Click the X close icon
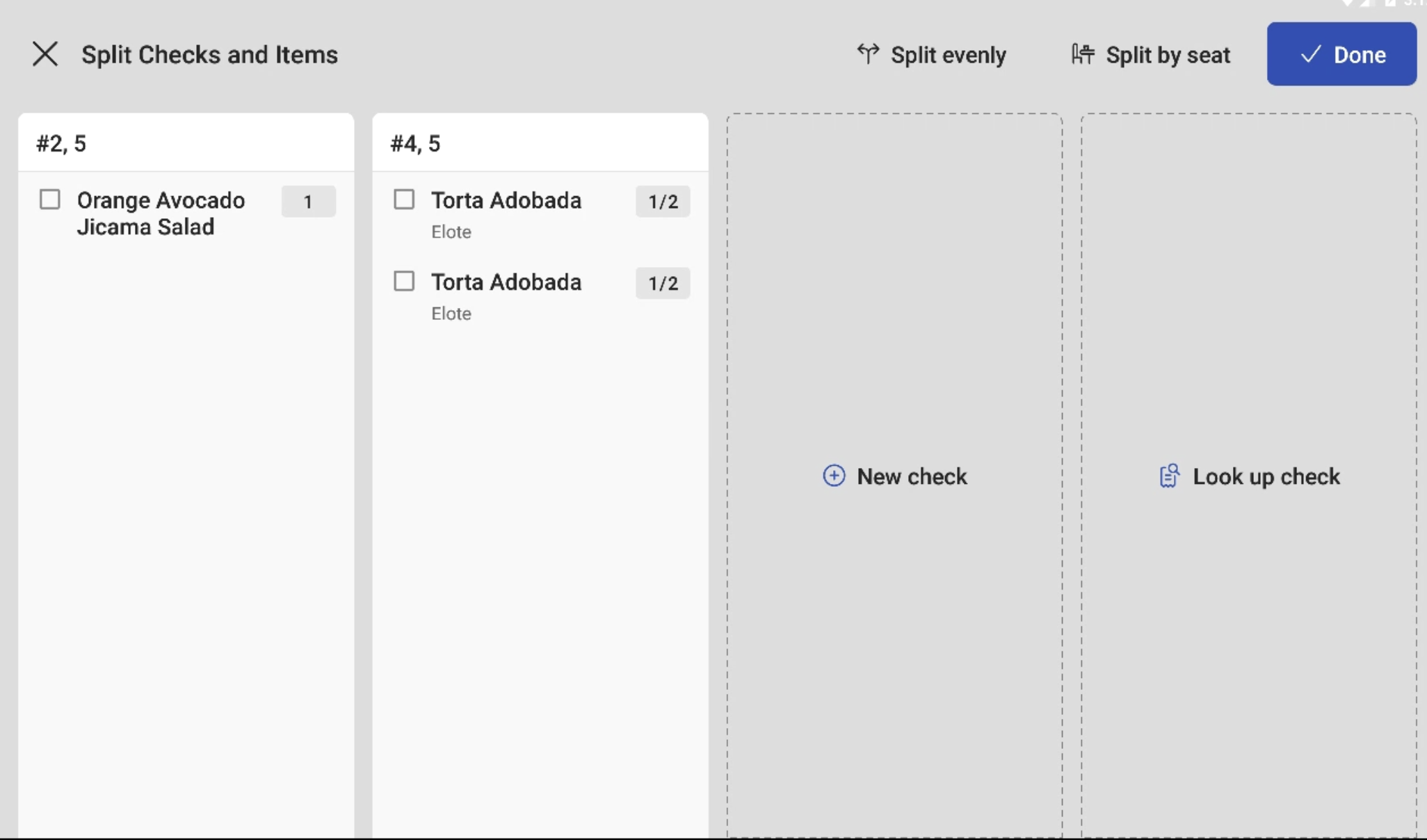This screenshot has height=840, width=1427. (x=45, y=54)
